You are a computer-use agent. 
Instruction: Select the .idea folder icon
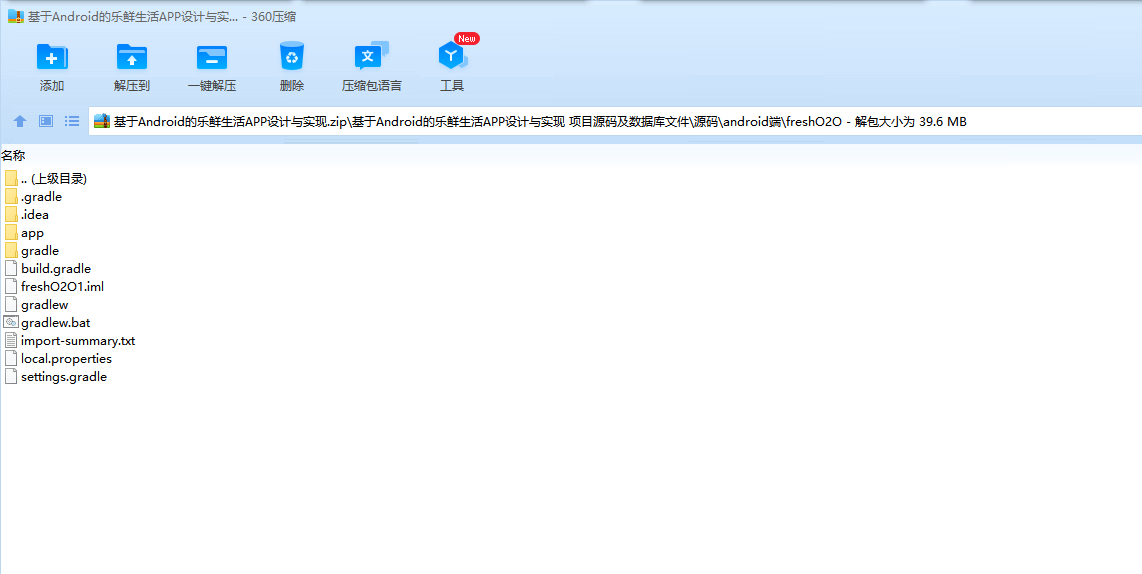coord(10,215)
